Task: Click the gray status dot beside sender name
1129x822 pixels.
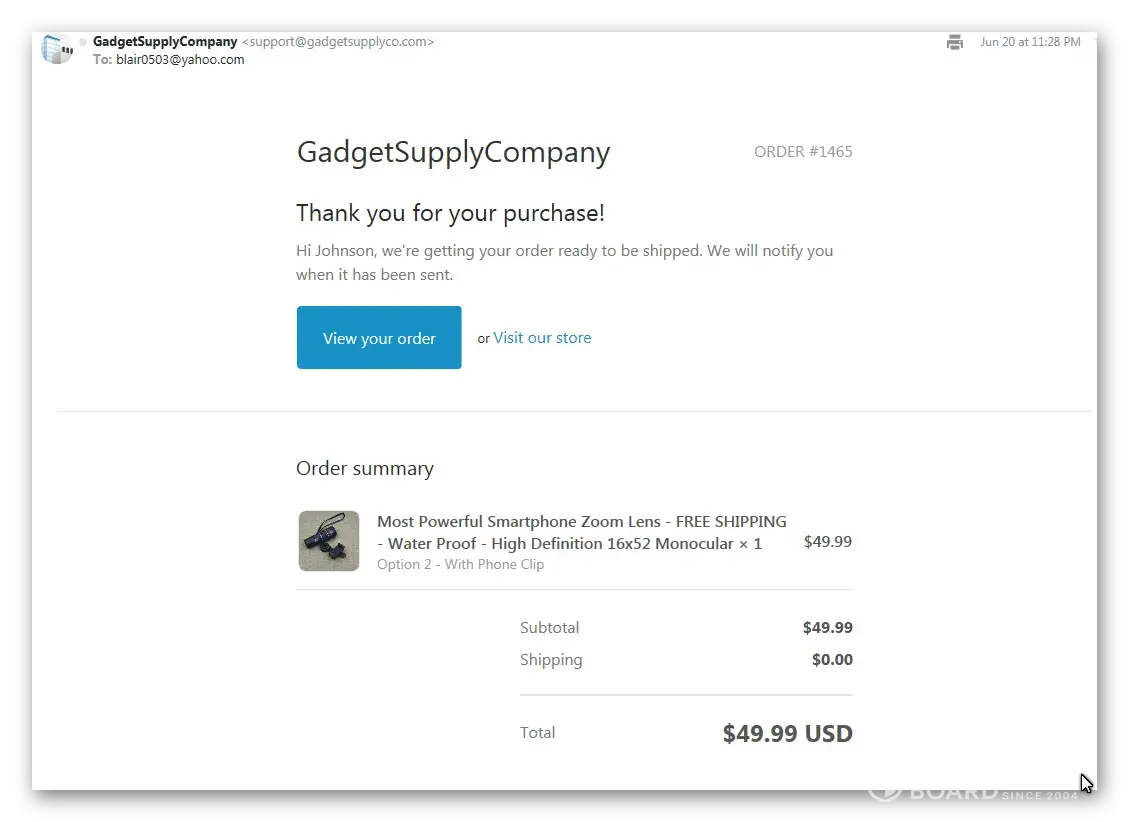Action: (x=83, y=42)
